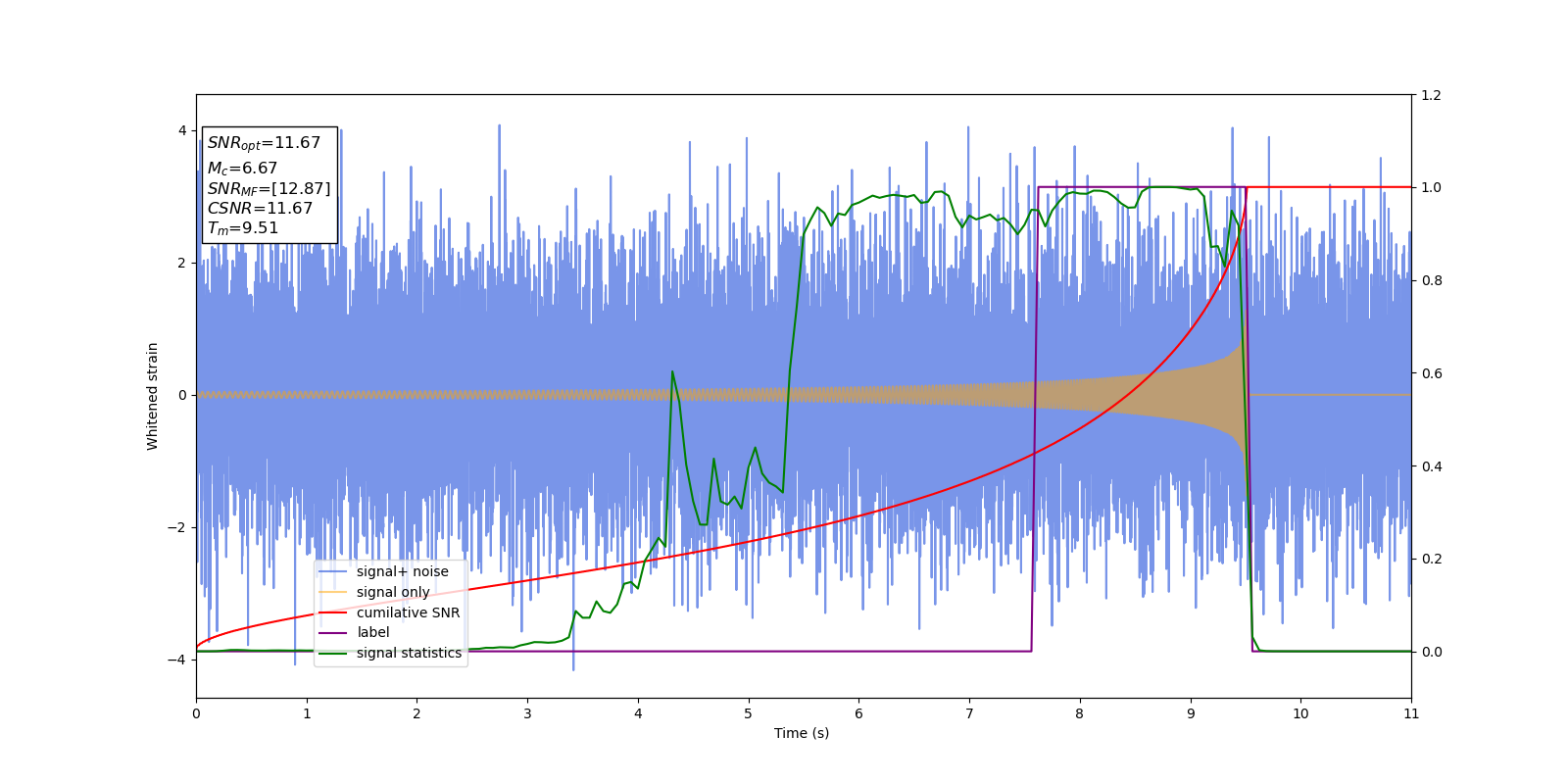Click the right-axis tick label 0.8
1568x784 pixels.
pyautogui.click(x=1431, y=280)
